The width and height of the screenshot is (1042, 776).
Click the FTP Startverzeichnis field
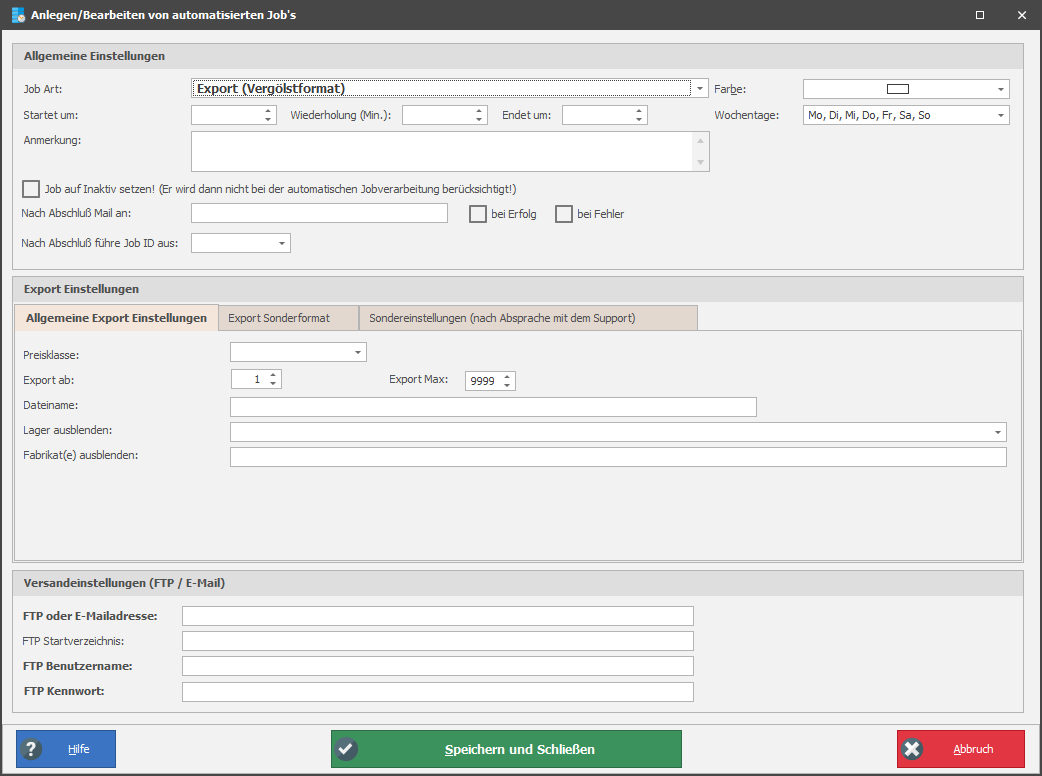tap(438, 641)
